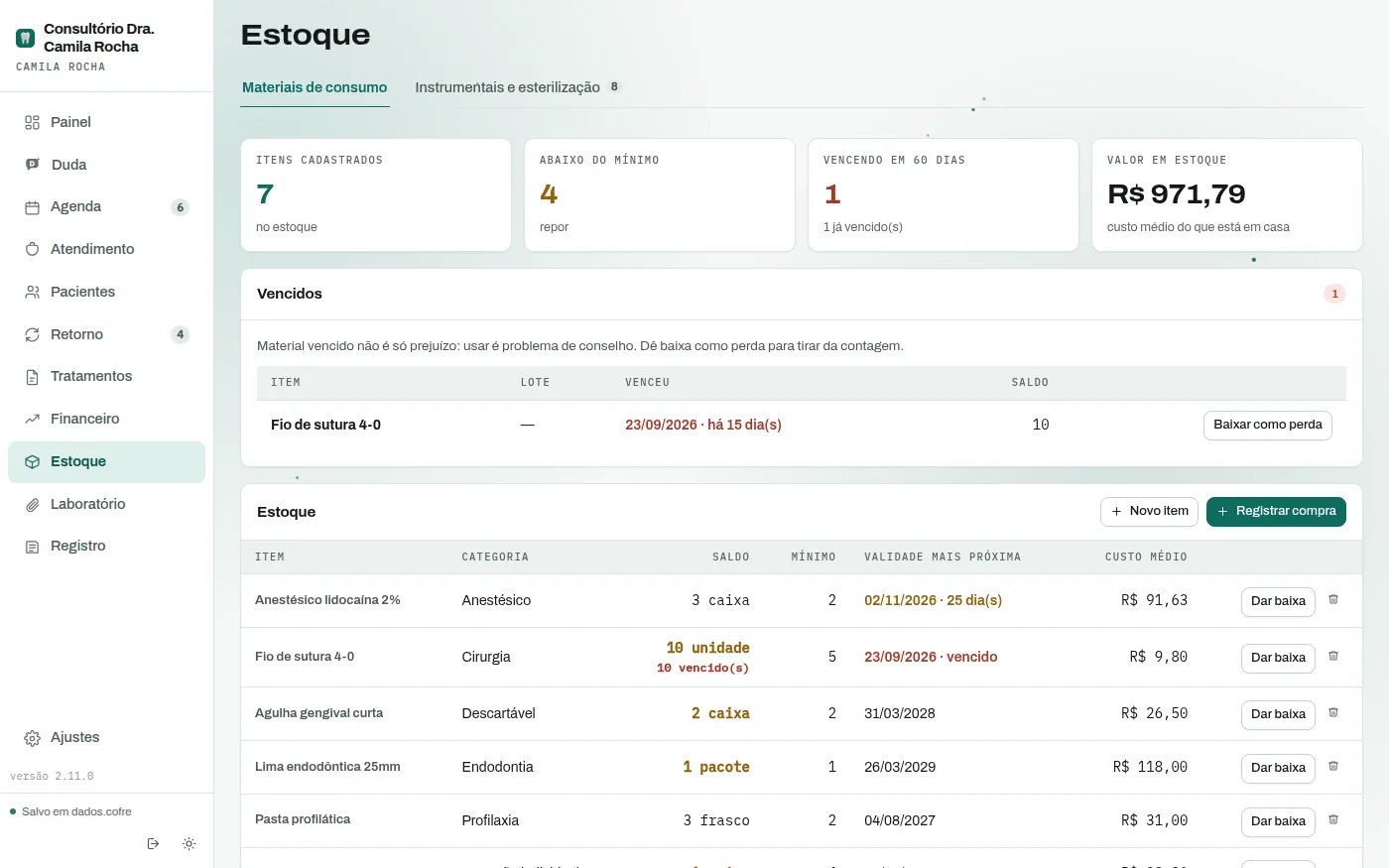Viewport: 1389px width, 868px height.
Task: Click the Valor em estoque card
Action: coord(1227,194)
